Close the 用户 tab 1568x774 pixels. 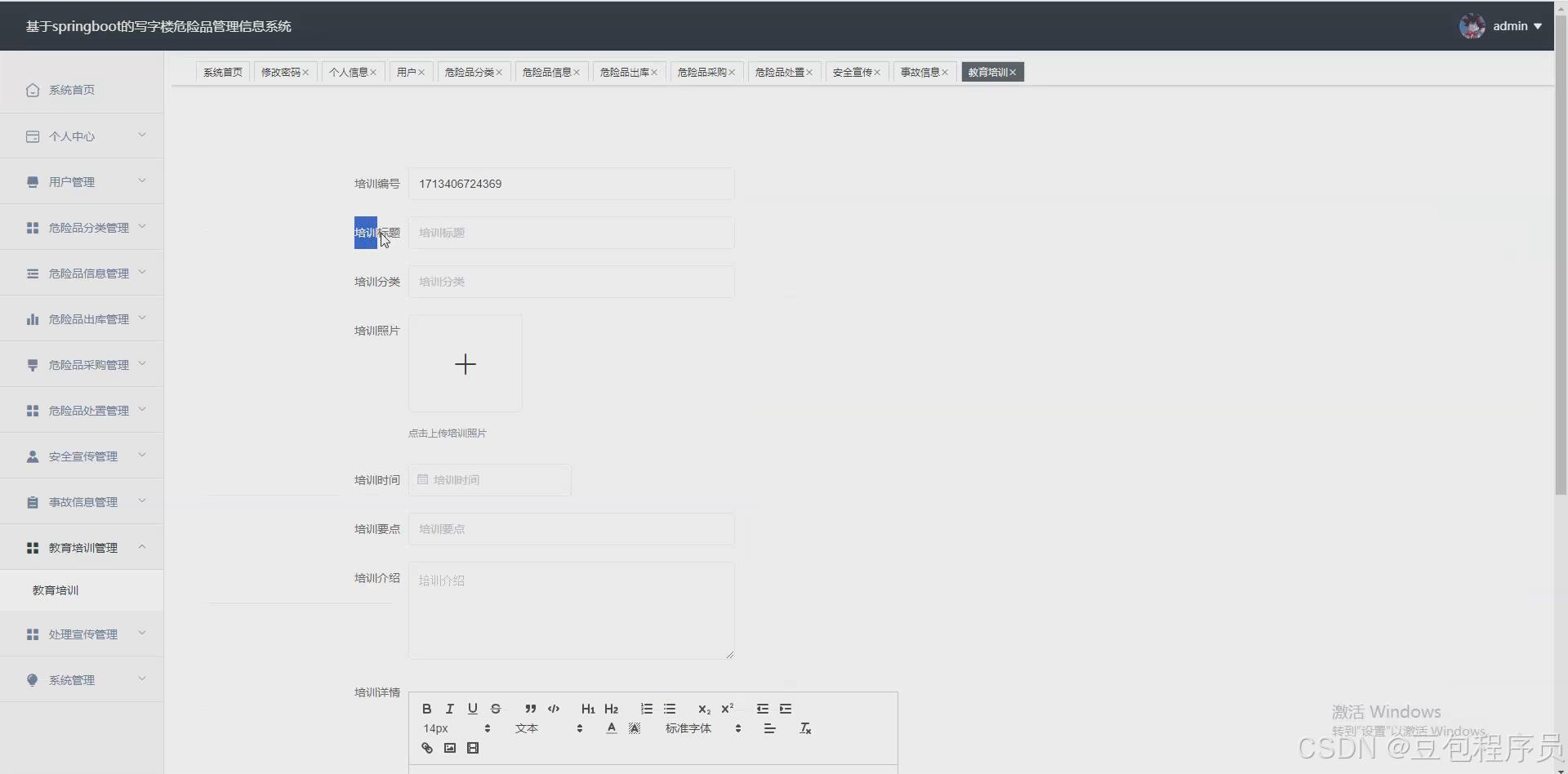coord(421,73)
